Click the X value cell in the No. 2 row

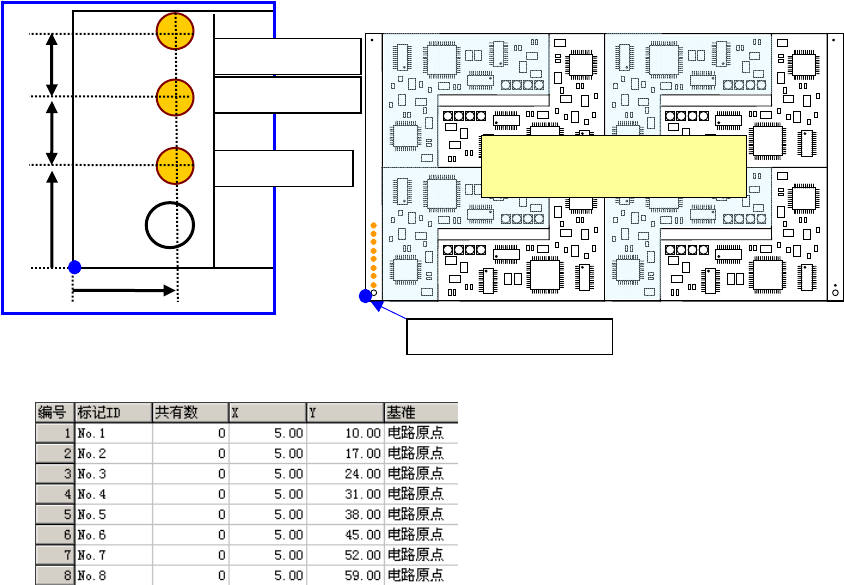[268, 454]
